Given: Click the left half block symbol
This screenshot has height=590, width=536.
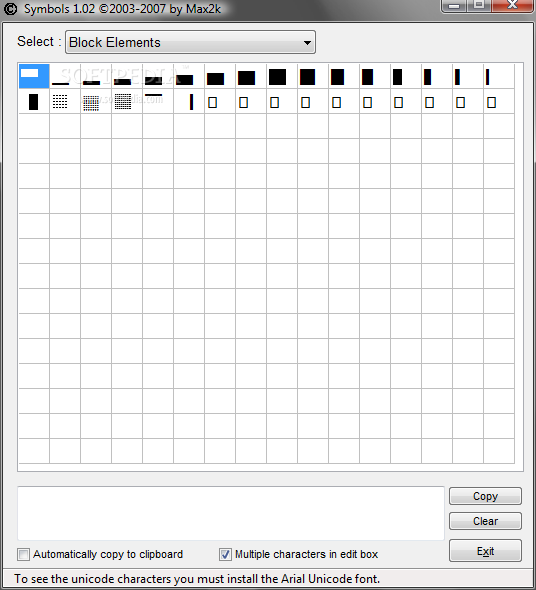Looking at the screenshot, I should 406,76.
